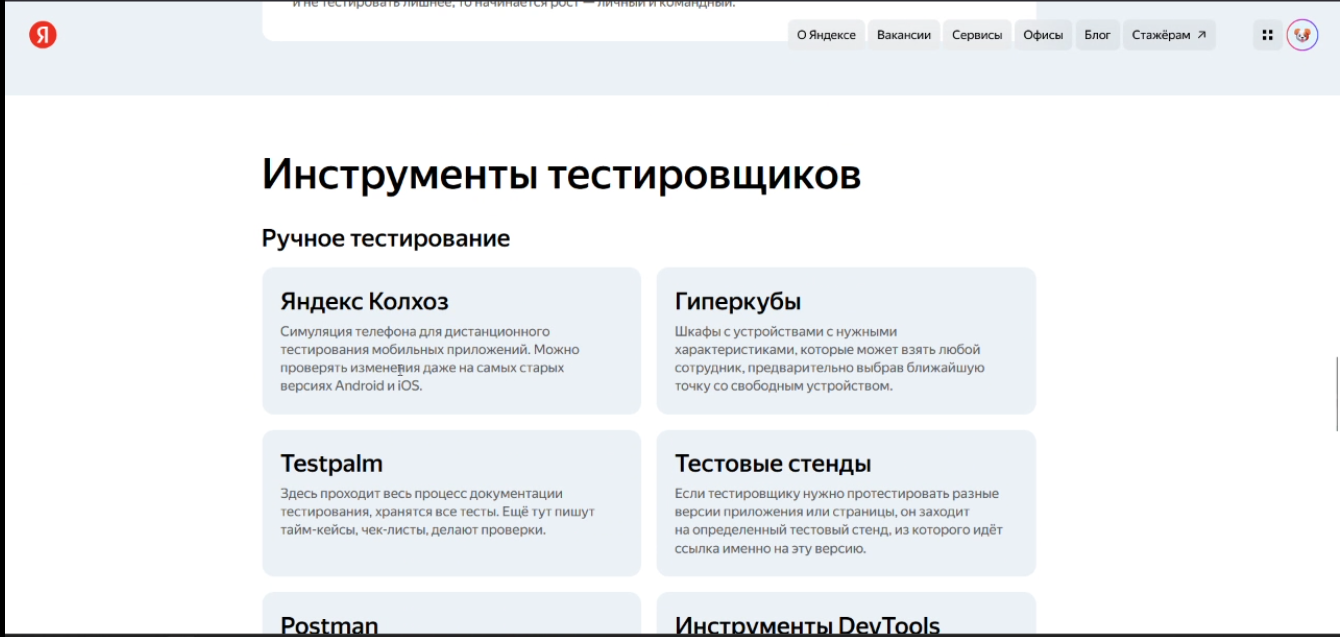Click the Гиперкубы card title
This screenshot has width=1340, height=637.
click(x=737, y=301)
